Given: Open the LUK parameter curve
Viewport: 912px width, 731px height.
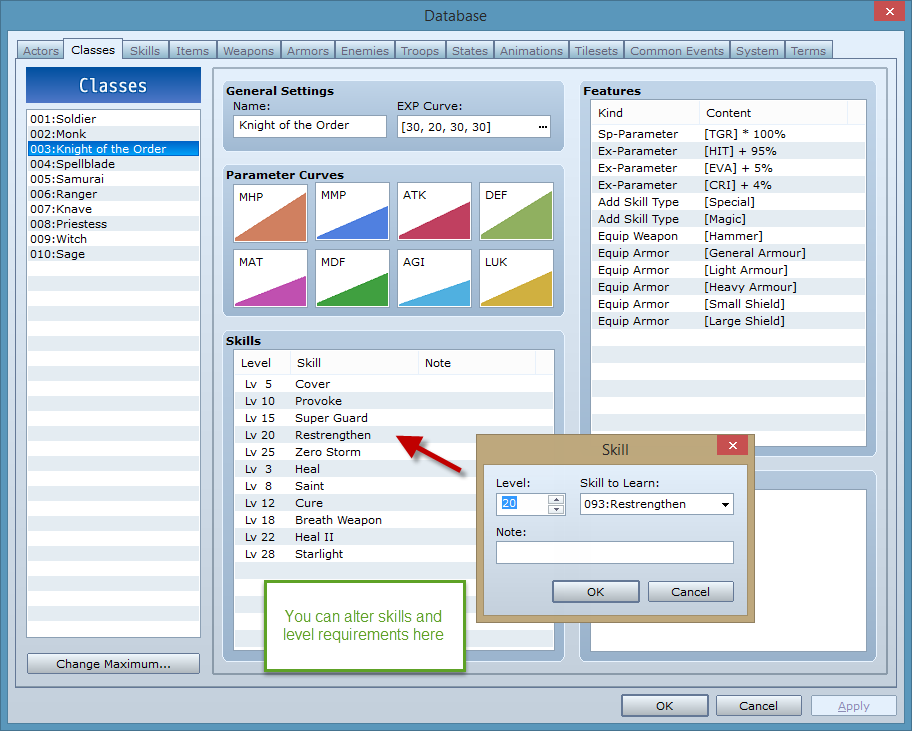Looking at the screenshot, I should [516, 279].
